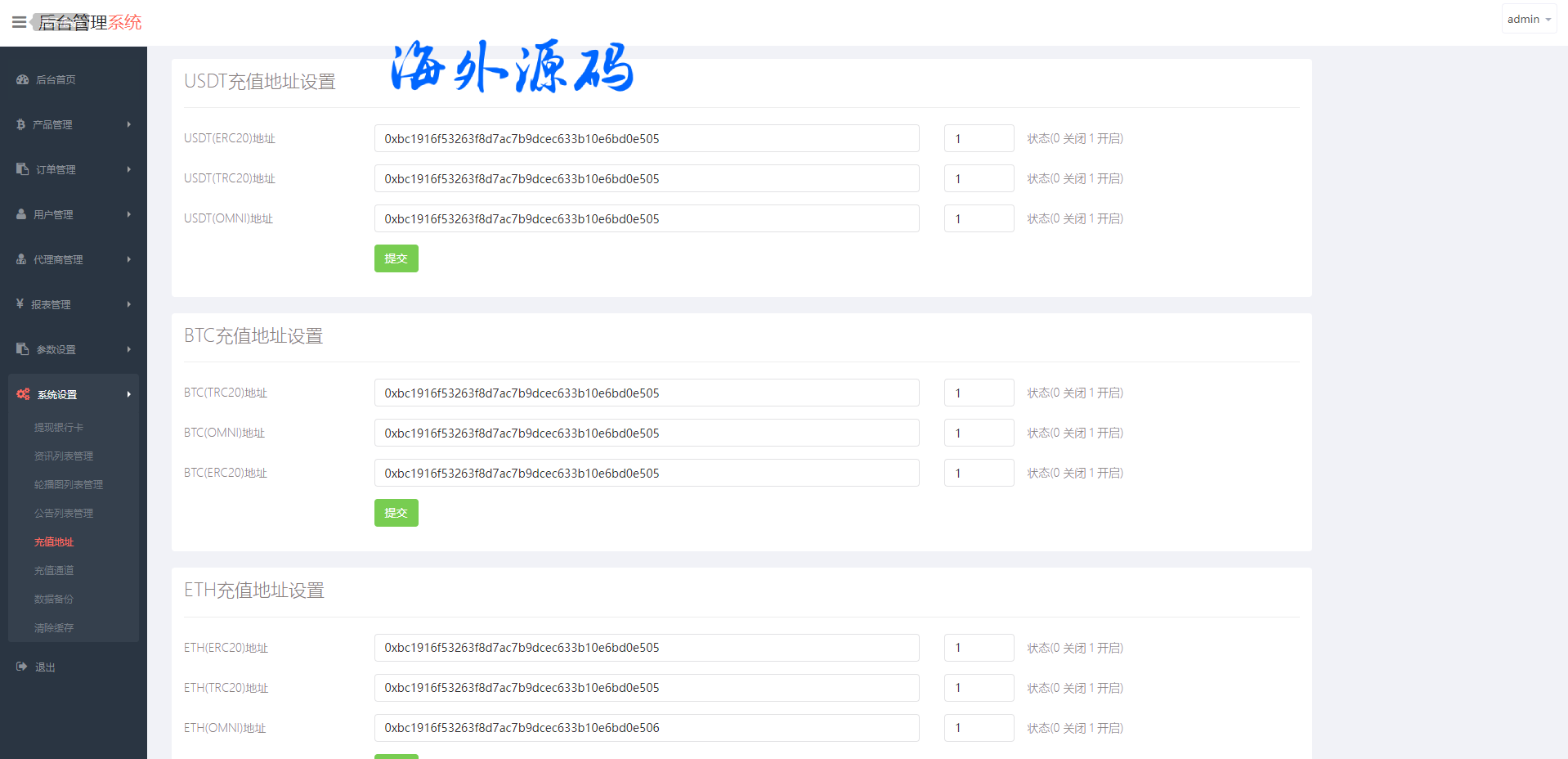The width and height of the screenshot is (1568, 759).
Task: Click the gears icon for 系统设置
Action: pyautogui.click(x=23, y=394)
